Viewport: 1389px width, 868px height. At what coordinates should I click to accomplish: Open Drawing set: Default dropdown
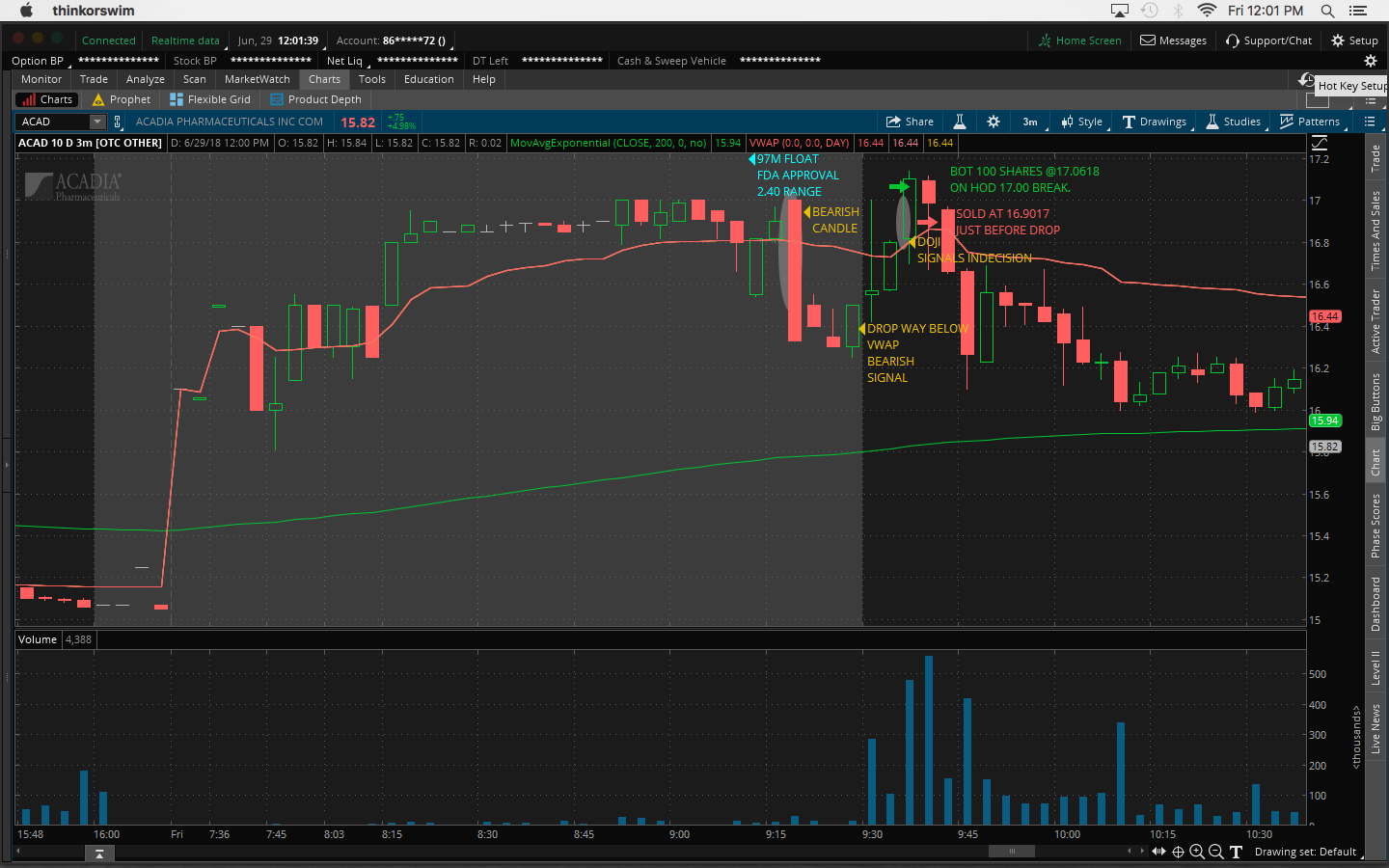pos(1308,852)
